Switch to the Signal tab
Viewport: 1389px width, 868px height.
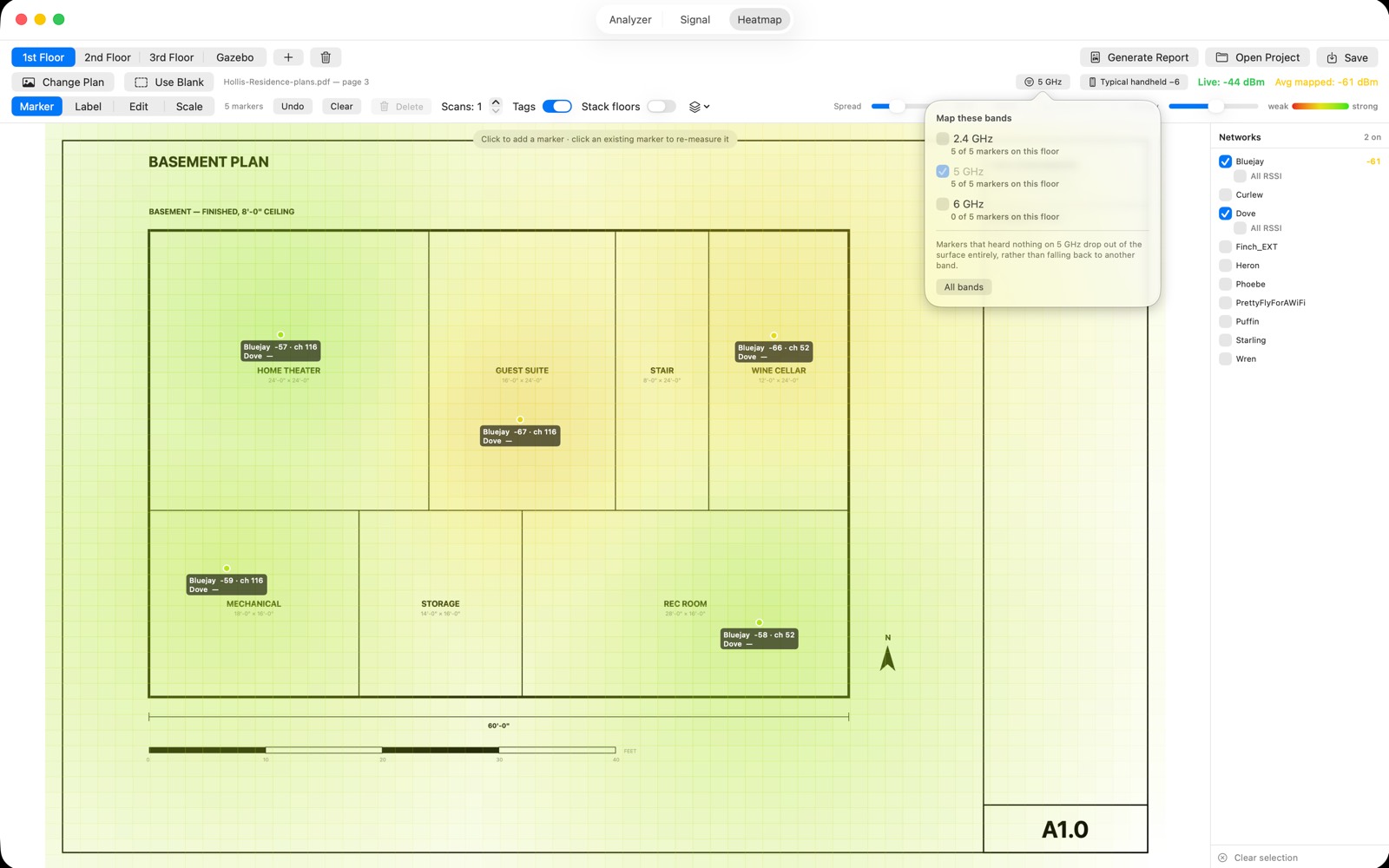[694, 20]
